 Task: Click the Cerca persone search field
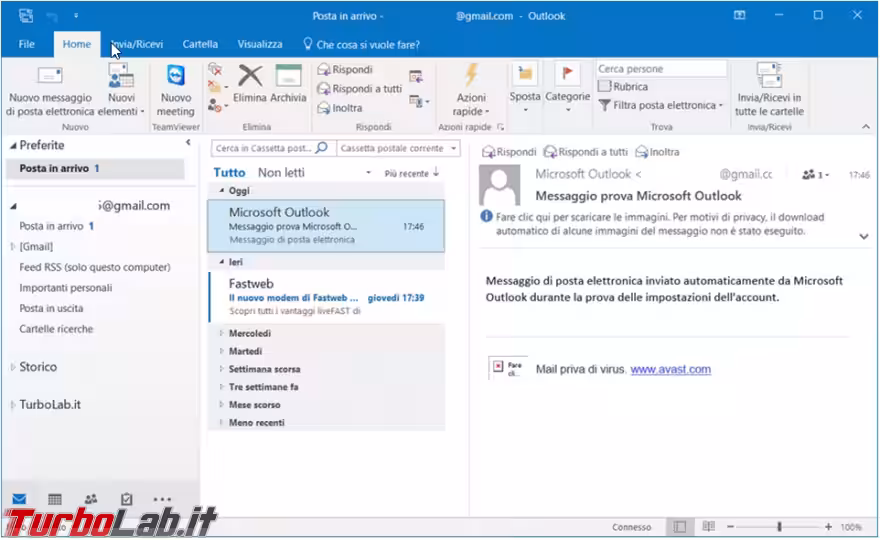[661, 69]
